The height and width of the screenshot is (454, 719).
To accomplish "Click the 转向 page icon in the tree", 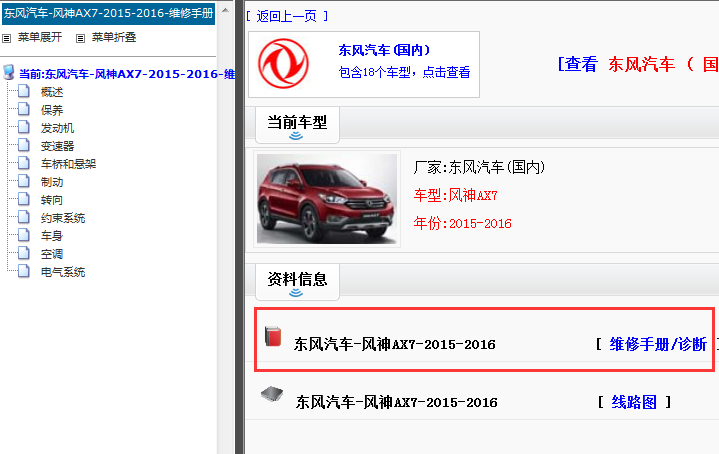I will (24, 199).
